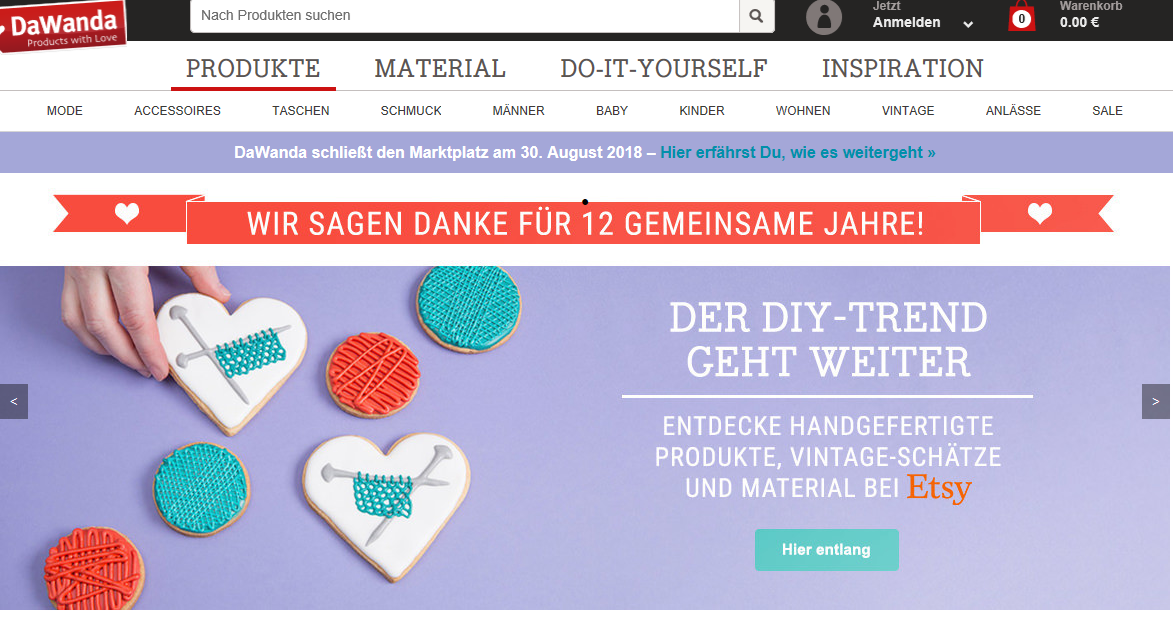Open the SCHMUCK category

pyautogui.click(x=411, y=111)
